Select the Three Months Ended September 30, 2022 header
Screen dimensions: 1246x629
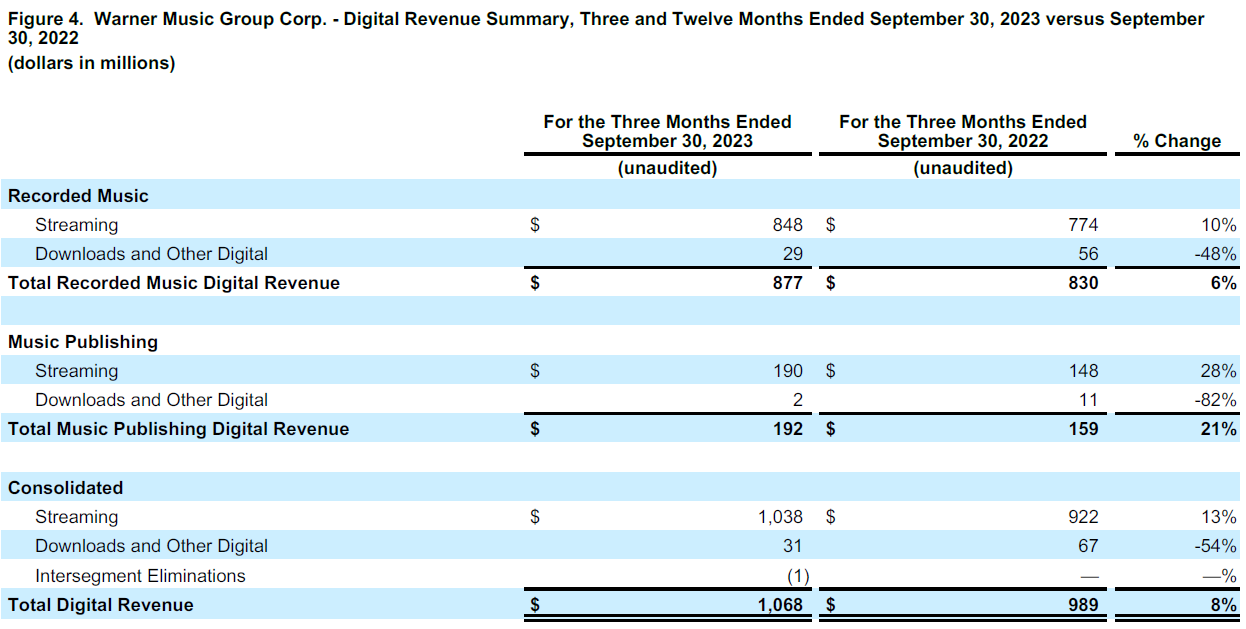(x=962, y=131)
